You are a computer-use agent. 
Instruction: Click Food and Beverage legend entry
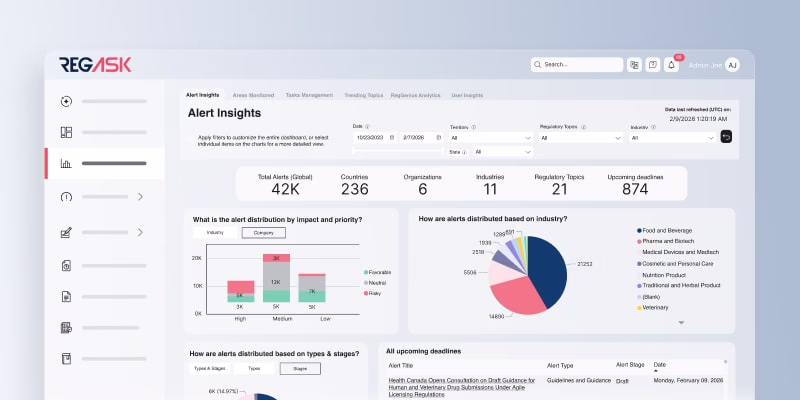[664, 231]
